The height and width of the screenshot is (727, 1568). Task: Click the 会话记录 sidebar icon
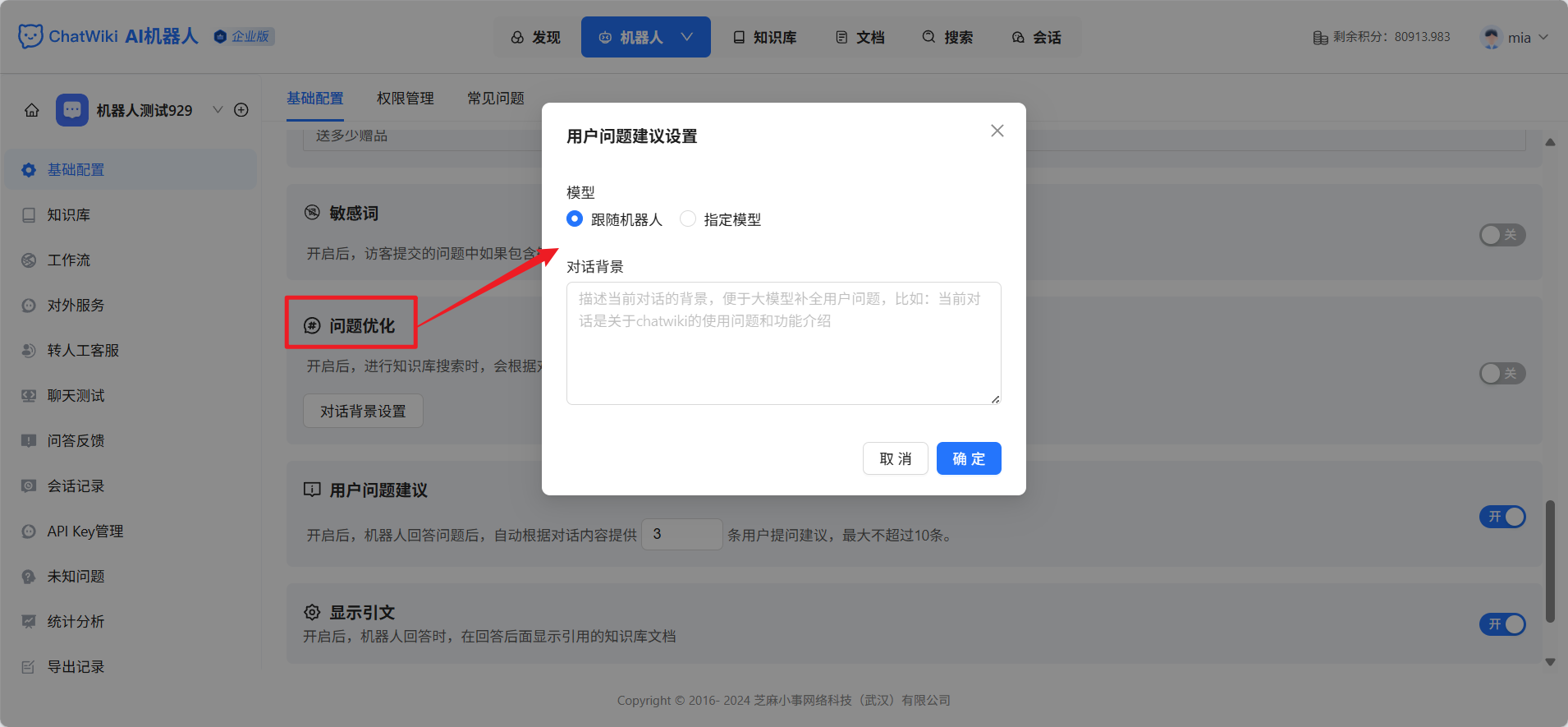pos(29,486)
